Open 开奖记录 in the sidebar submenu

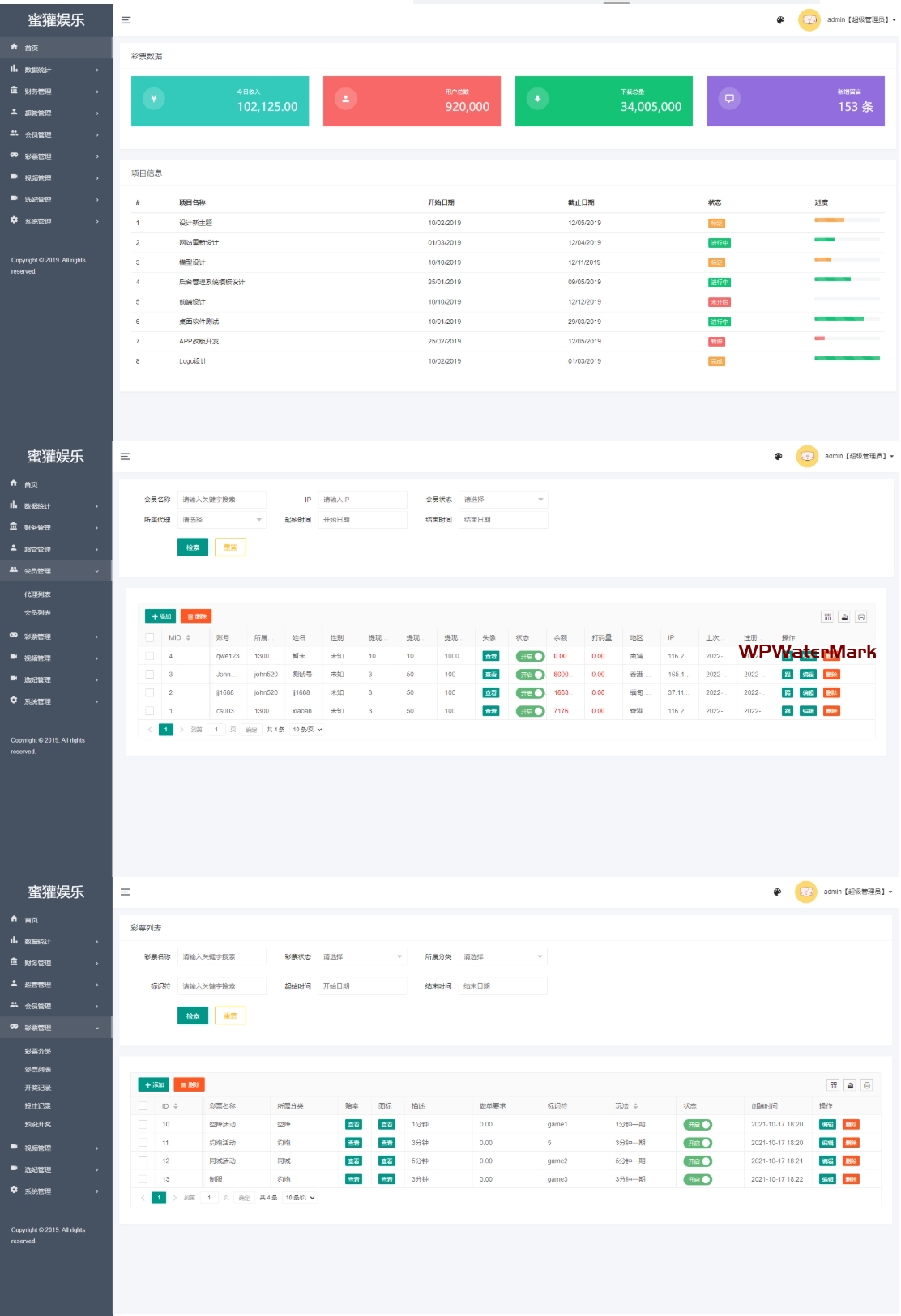point(37,1088)
